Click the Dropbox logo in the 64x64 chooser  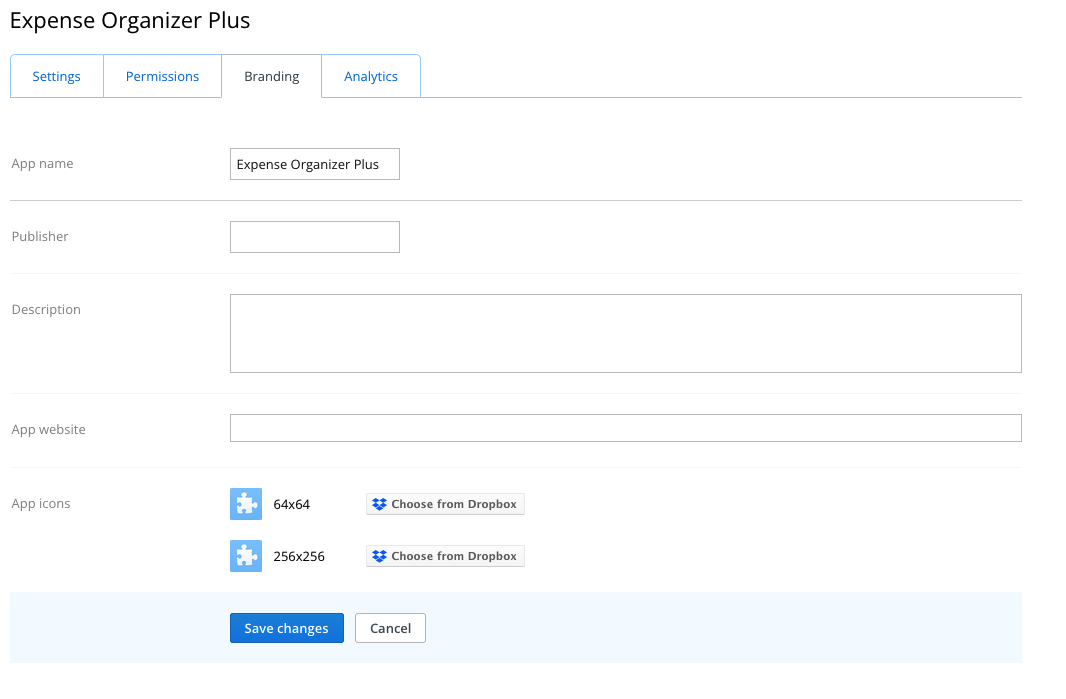click(x=379, y=504)
